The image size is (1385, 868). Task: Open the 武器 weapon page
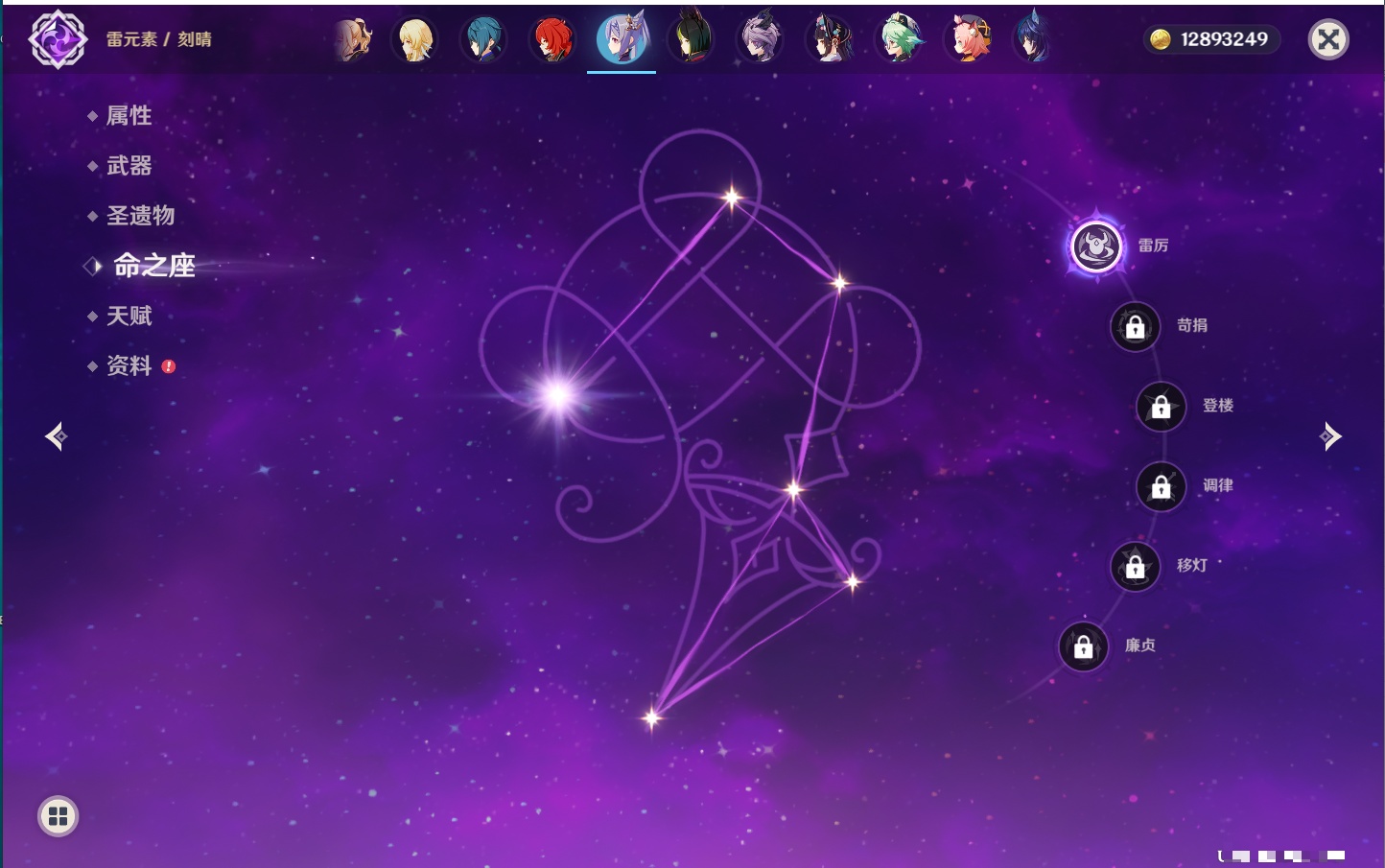pos(129,166)
